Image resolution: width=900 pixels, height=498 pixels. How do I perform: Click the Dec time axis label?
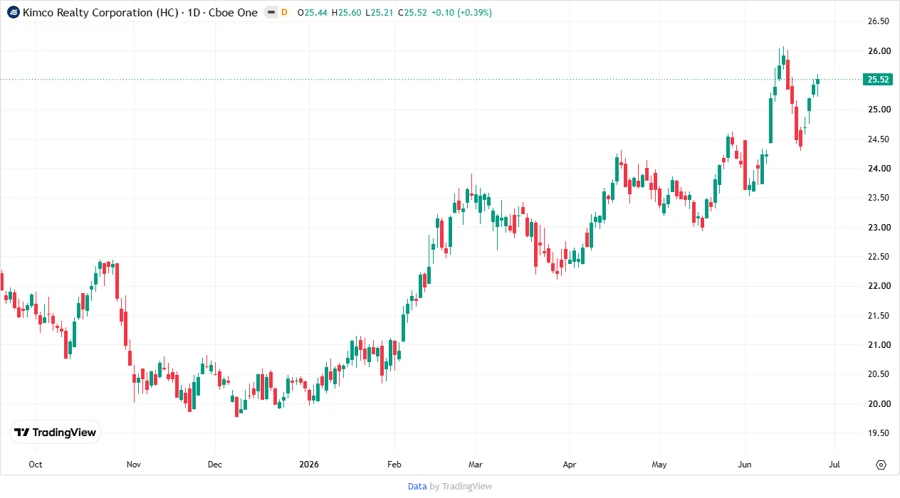[x=215, y=465]
